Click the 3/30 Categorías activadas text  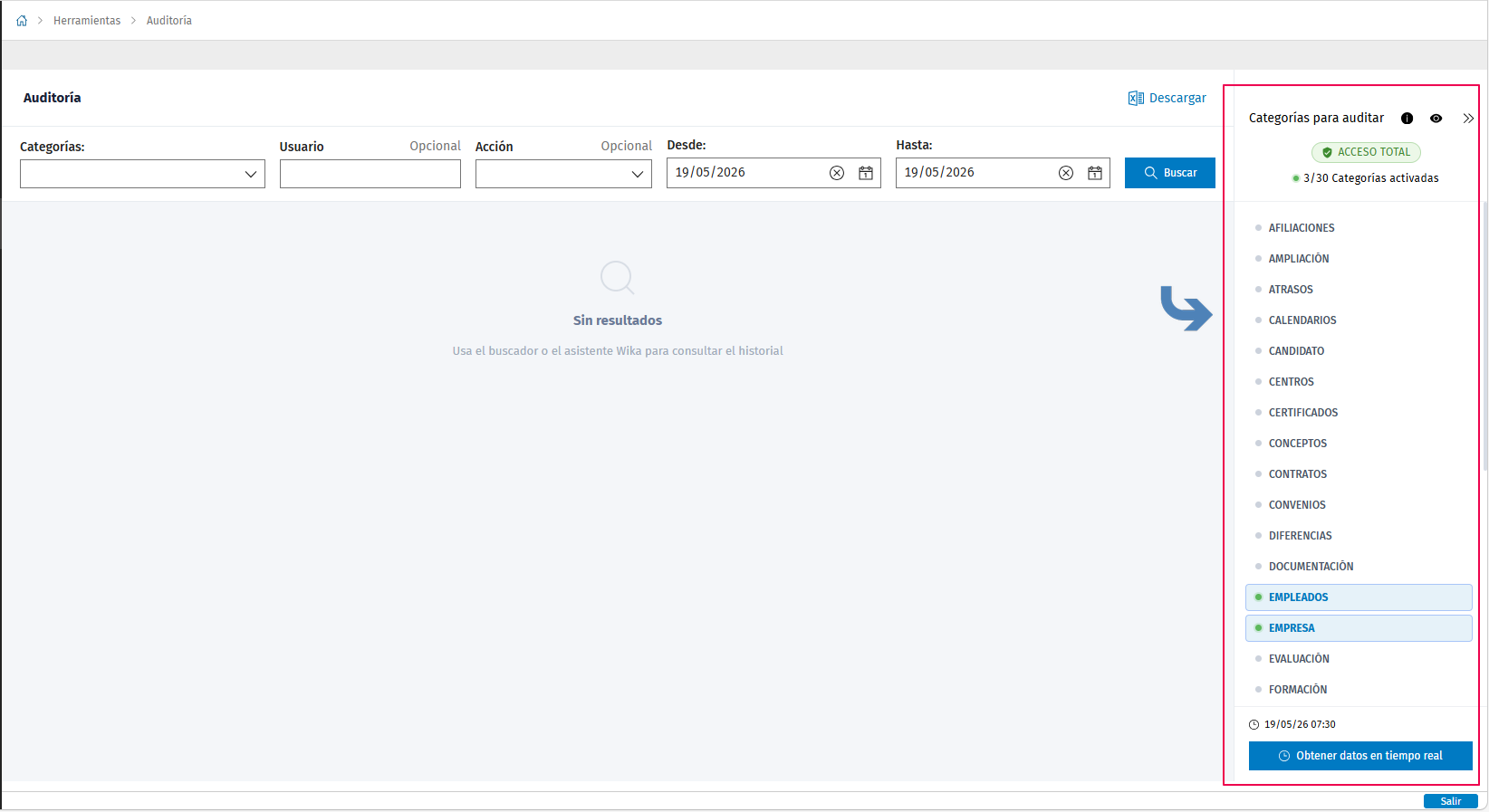point(1371,178)
